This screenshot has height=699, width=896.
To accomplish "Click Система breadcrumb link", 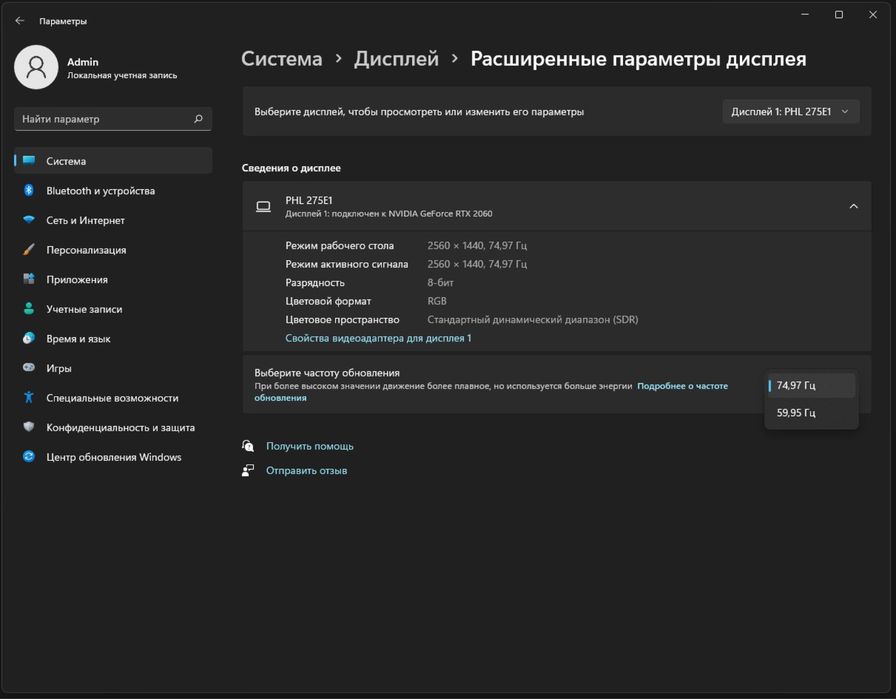I will coord(282,58).
